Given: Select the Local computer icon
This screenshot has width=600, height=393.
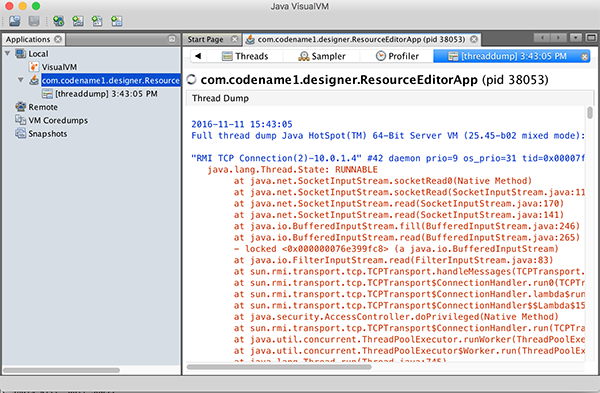Looking at the screenshot, I should [20, 54].
